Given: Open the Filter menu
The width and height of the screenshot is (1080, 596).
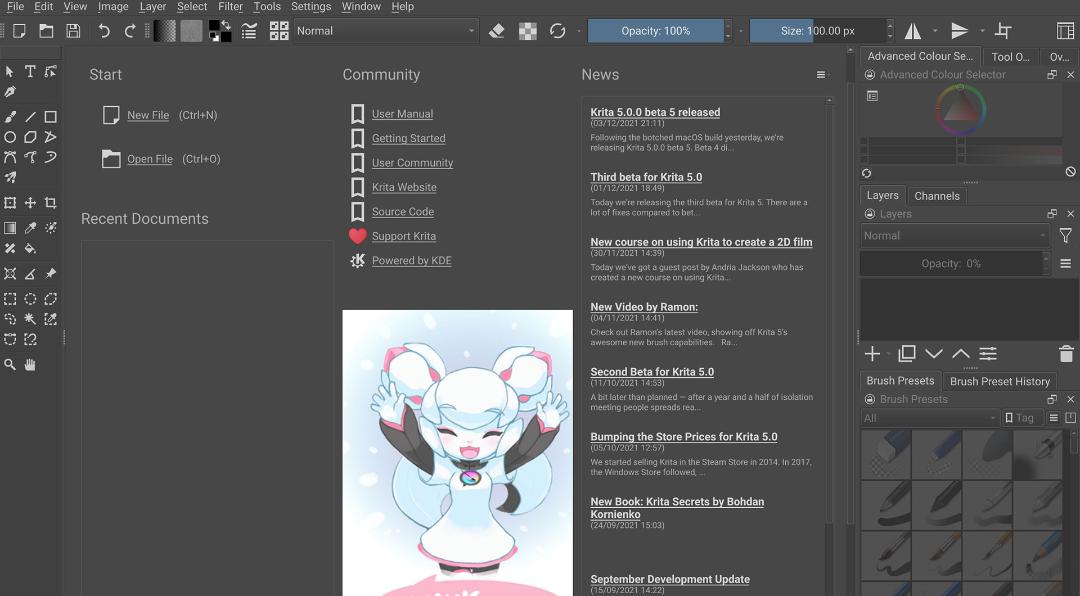Looking at the screenshot, I should click(230, 6).
